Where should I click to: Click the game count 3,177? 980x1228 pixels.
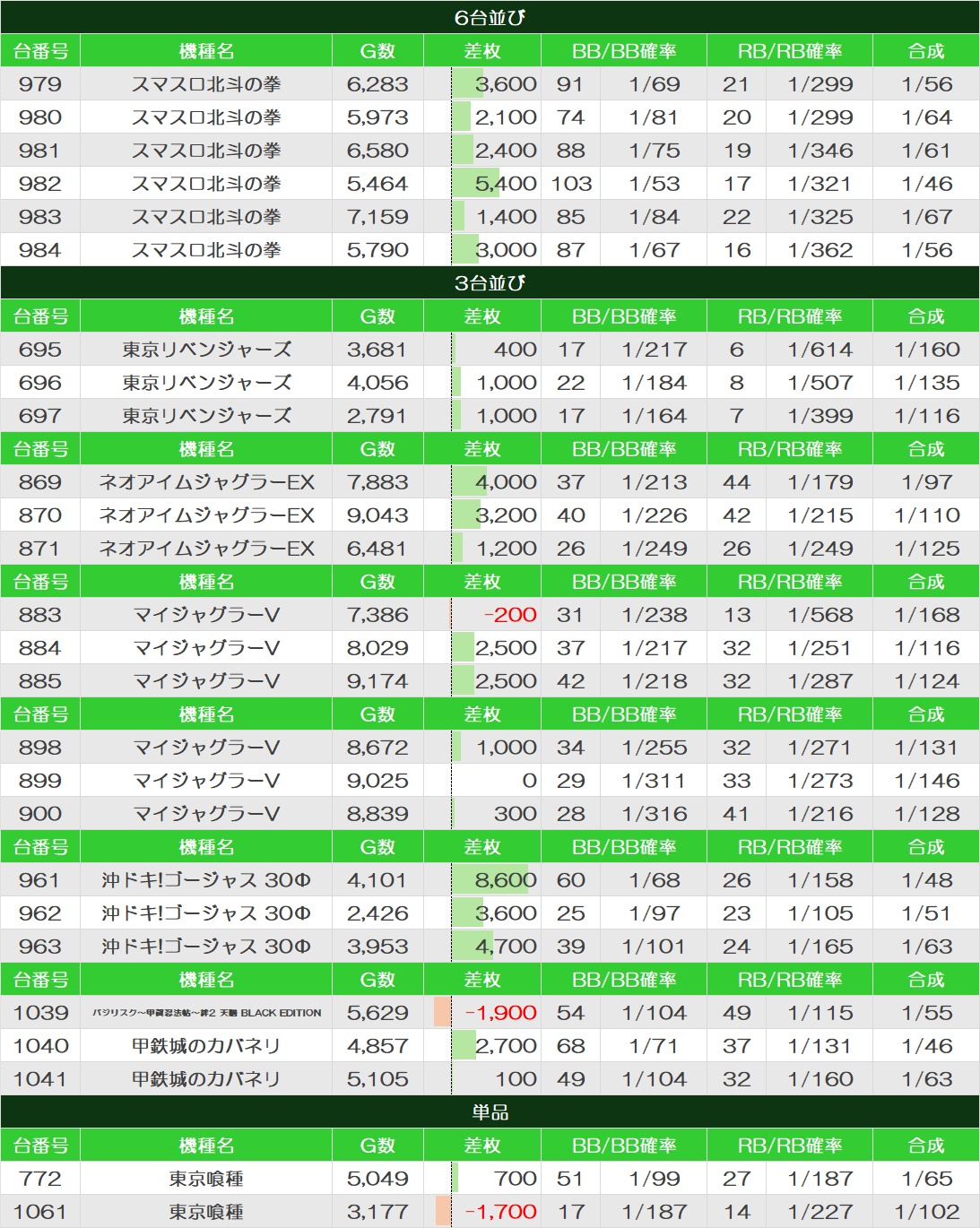tap(377, 1212)
